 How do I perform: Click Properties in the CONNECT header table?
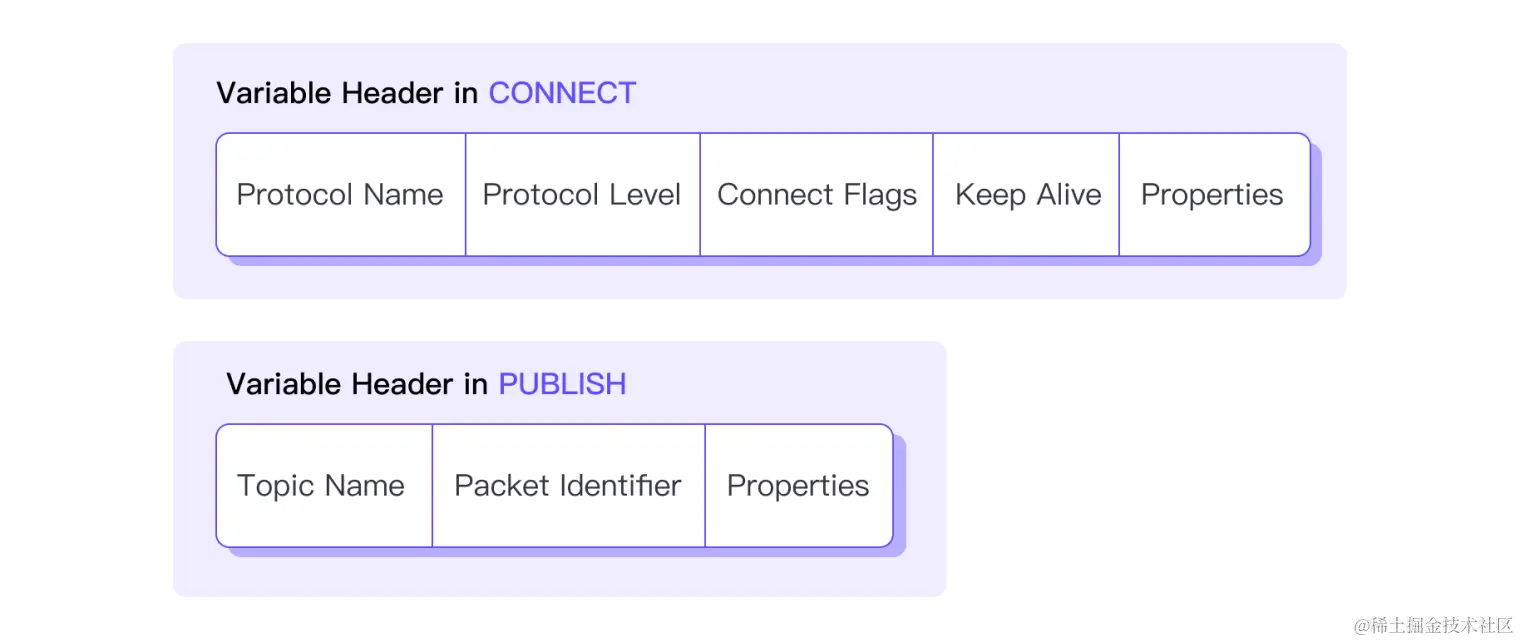pos(1214,194)
